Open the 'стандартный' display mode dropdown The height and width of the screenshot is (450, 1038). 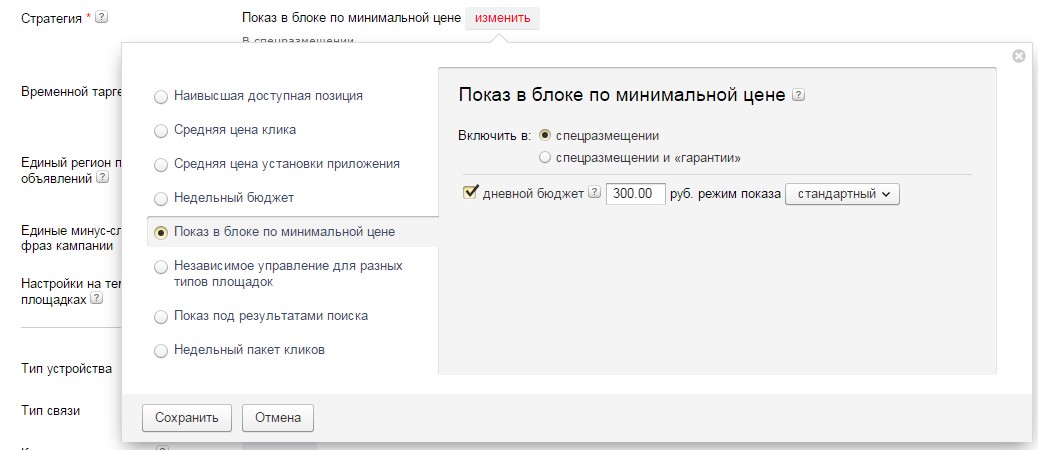(842, 194)
